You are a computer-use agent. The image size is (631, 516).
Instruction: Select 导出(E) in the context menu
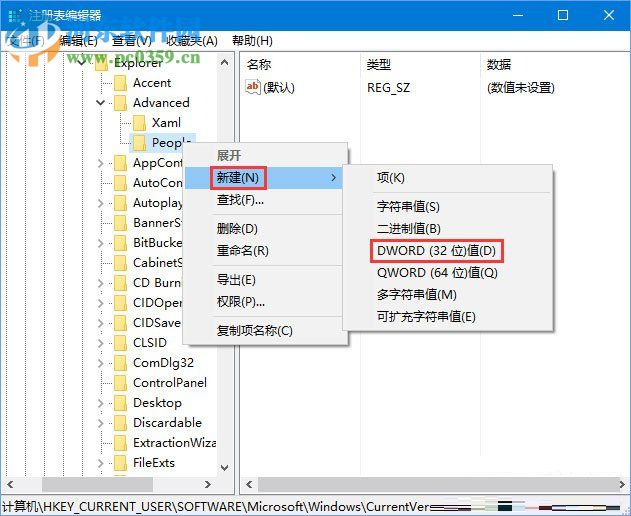click(x=236, y=280)
